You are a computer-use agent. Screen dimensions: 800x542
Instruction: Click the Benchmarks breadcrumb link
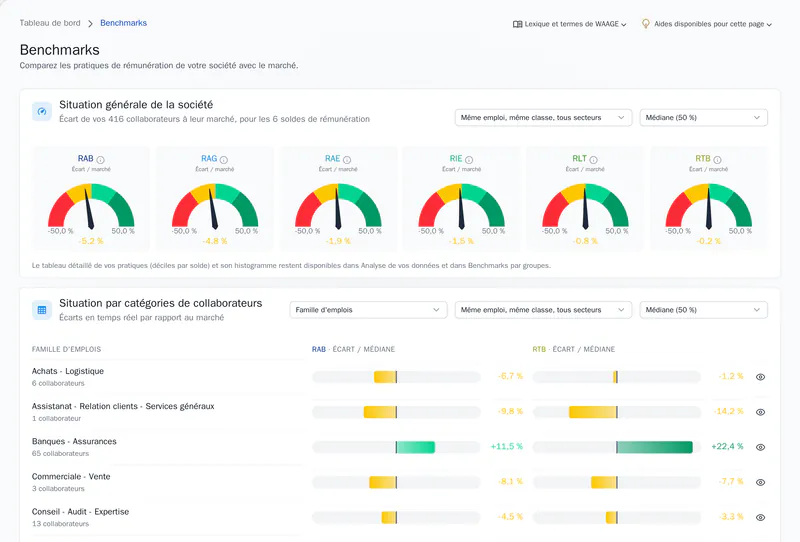point(123,23)
